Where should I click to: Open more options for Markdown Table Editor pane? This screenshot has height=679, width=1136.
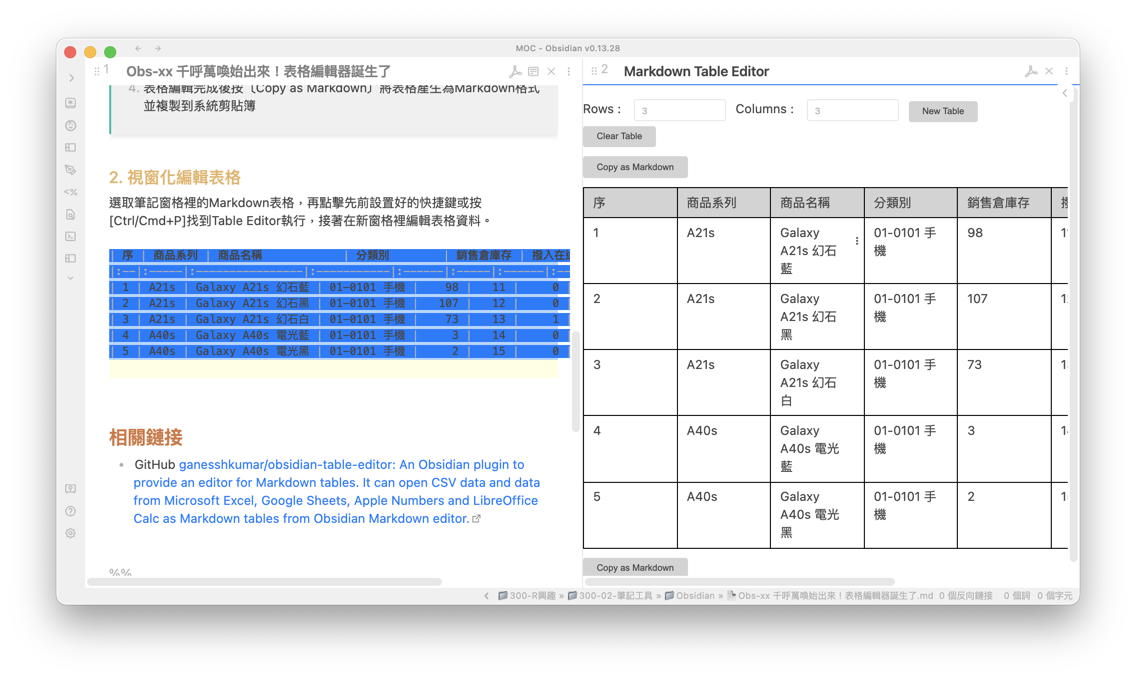click(x=1066, y=71)
